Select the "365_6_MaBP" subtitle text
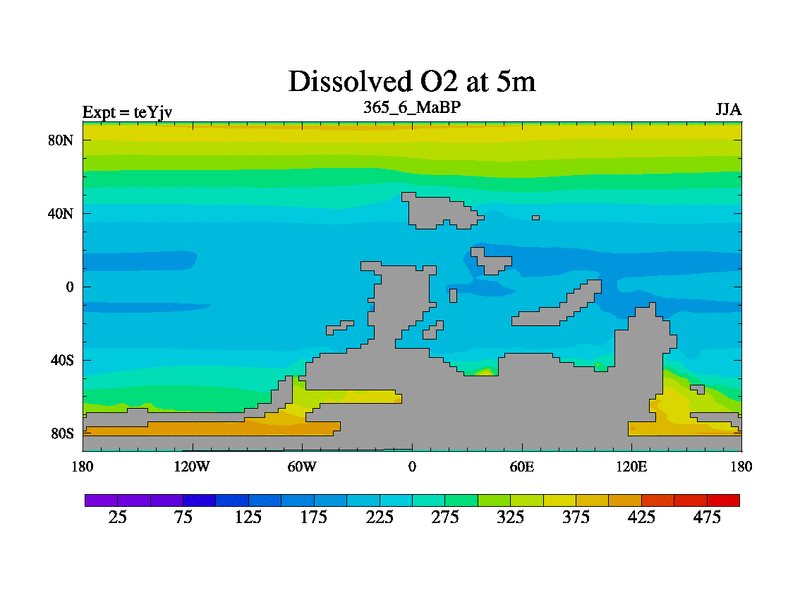 click(412, 106)
